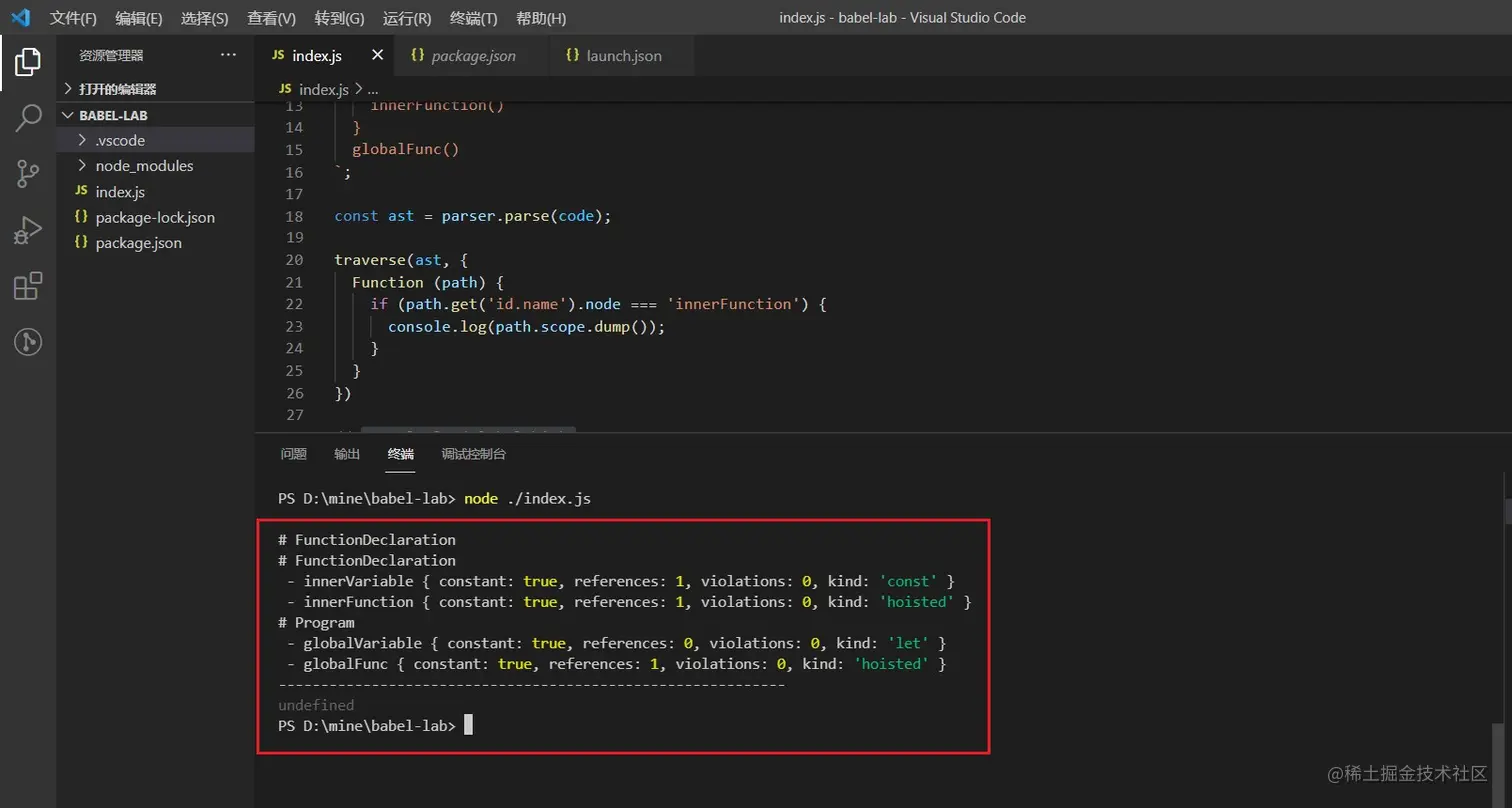Click the 'console.log(path.scope.dump());' line
Screen dimensions: 1512x808
tap(526, 326)
